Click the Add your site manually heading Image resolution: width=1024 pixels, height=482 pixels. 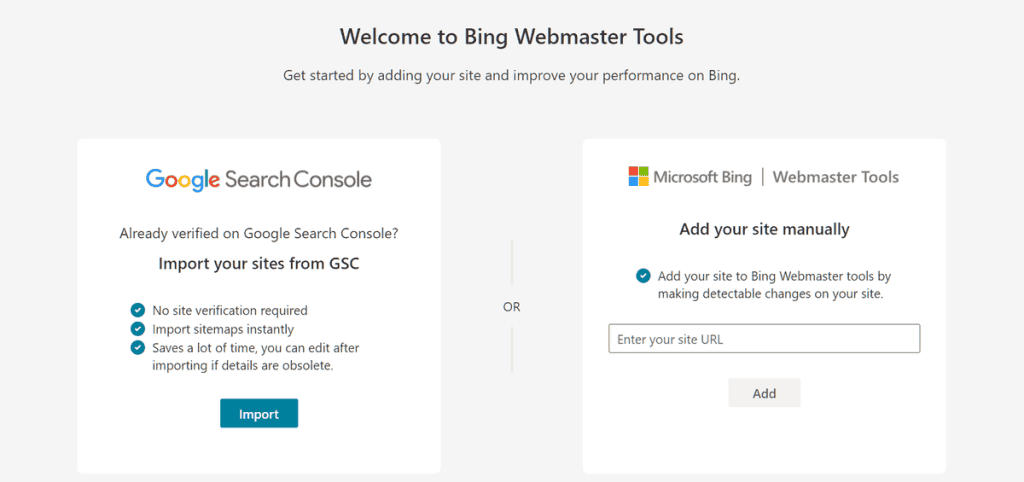point(764,229)
